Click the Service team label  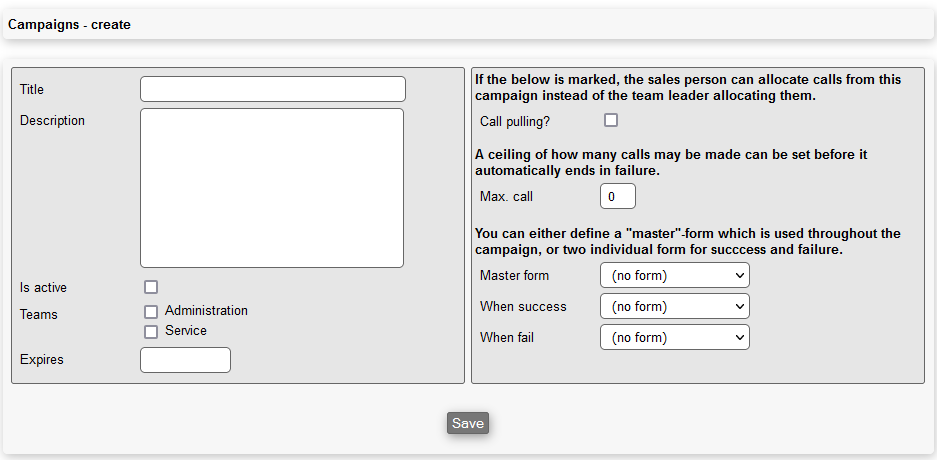(x=186, y=331)
